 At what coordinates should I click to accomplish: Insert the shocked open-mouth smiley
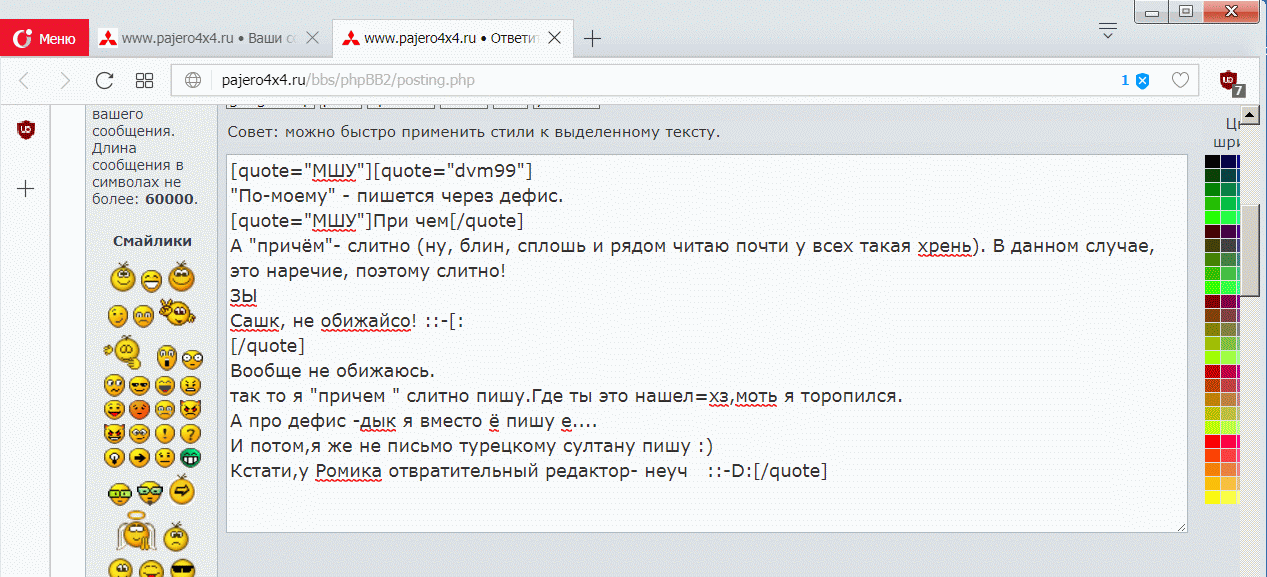click(166, 355)
